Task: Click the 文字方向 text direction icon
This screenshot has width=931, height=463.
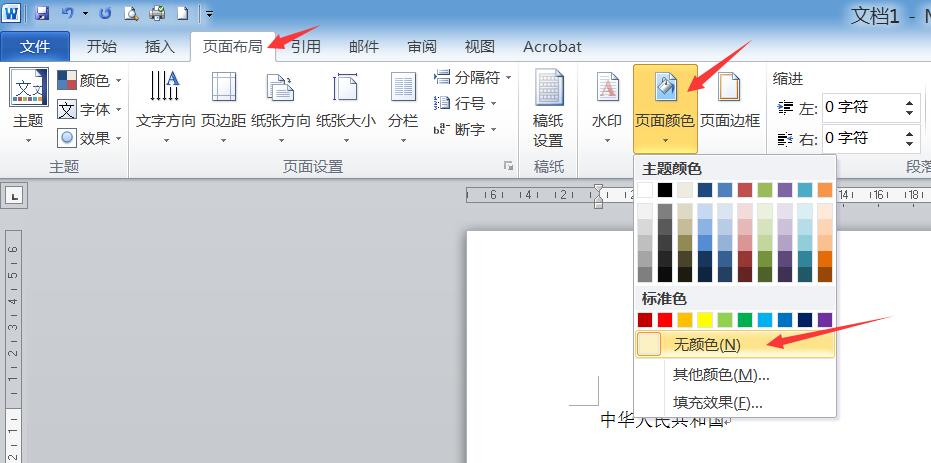Action: click(165, 86)
